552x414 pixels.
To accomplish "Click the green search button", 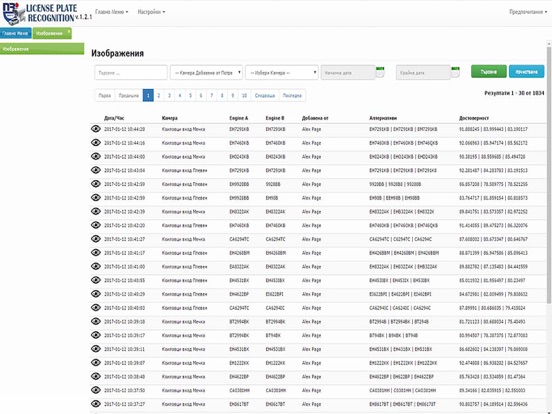I will point(489,71).
